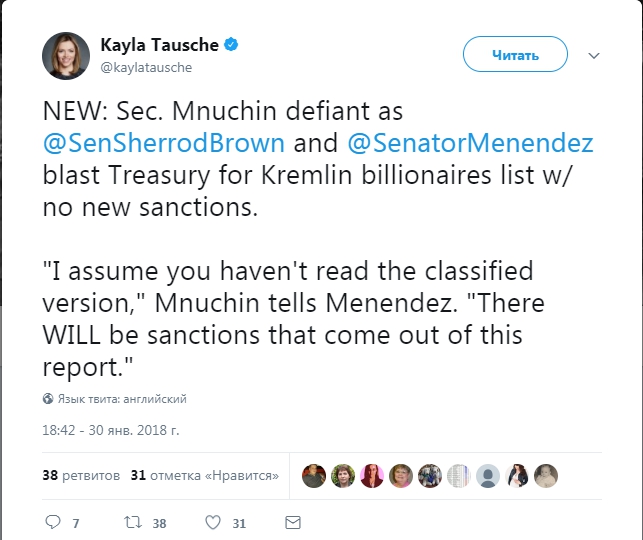
Task: Like the tweet with the heart icon
Action: (212, 522)
